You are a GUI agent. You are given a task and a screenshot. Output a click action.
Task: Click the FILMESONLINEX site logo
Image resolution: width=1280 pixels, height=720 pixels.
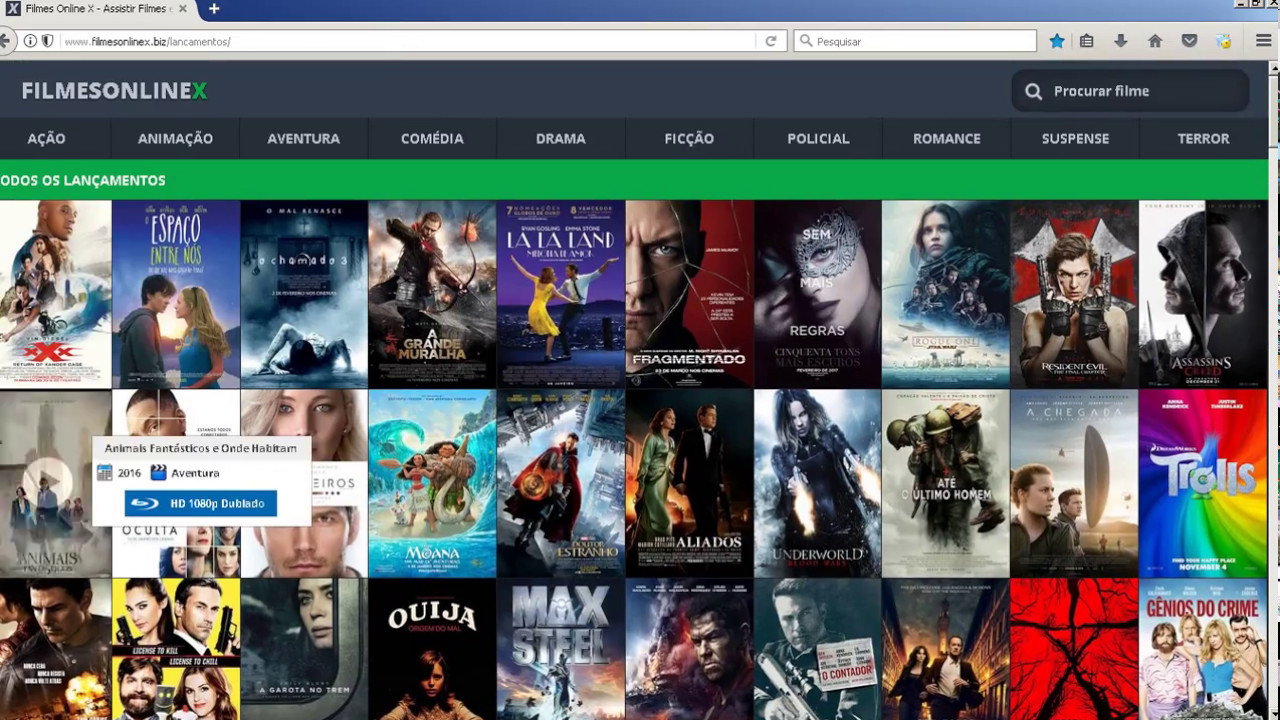pos(114,91)
